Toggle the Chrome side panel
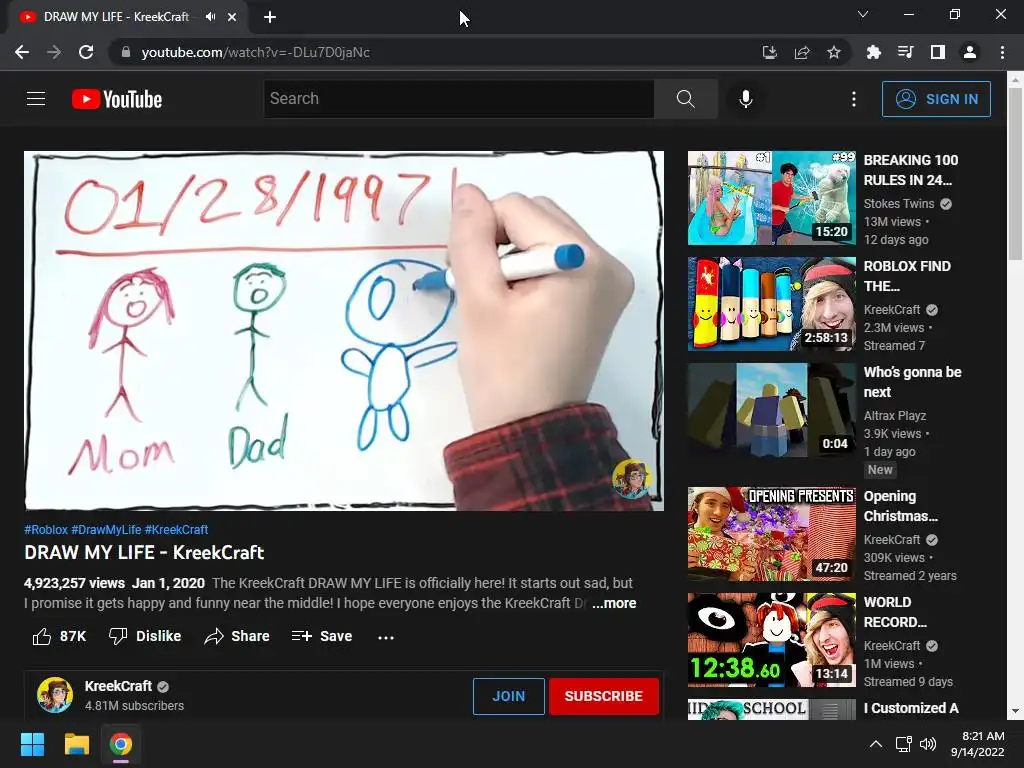 pos(938,52)
